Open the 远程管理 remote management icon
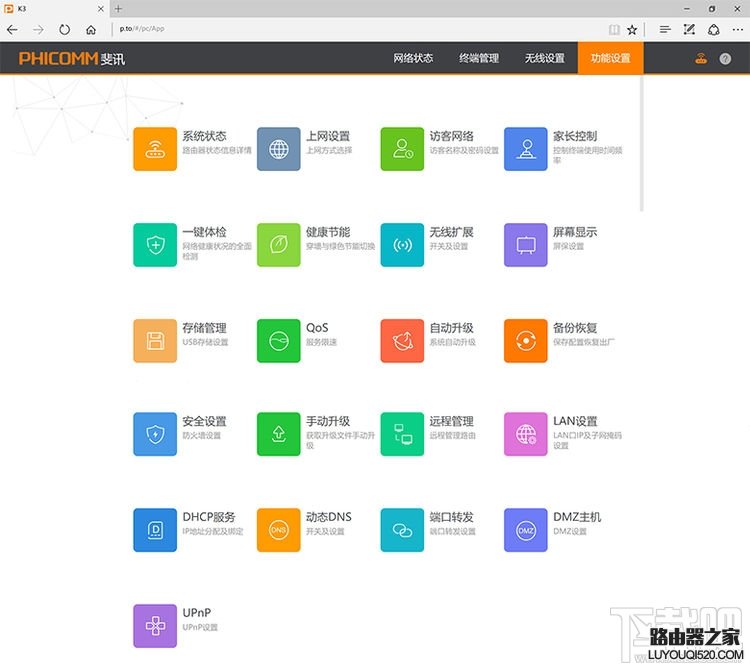The width and height of the screenshot is (750, 668). point(402,434)
